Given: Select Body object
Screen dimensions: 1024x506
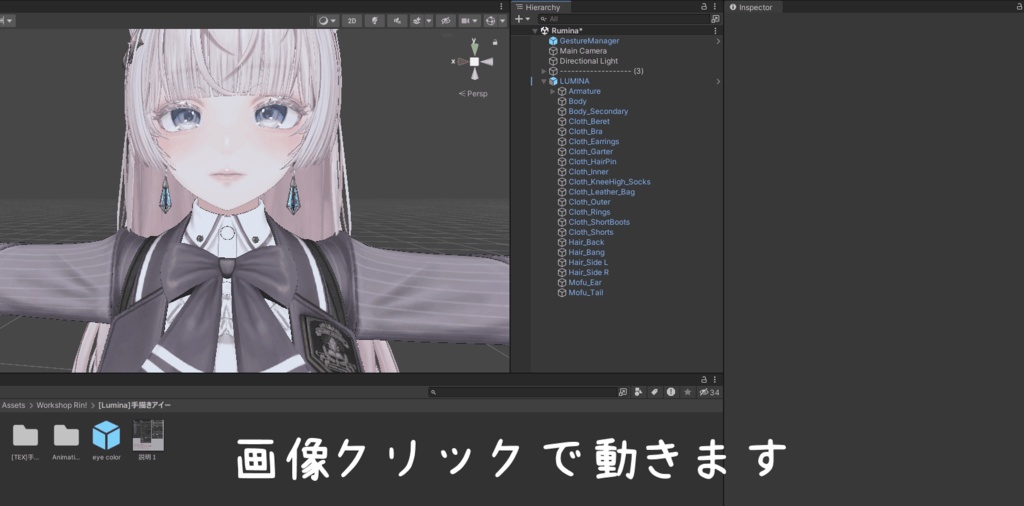Looking at the screenshot, I should 577,101.
